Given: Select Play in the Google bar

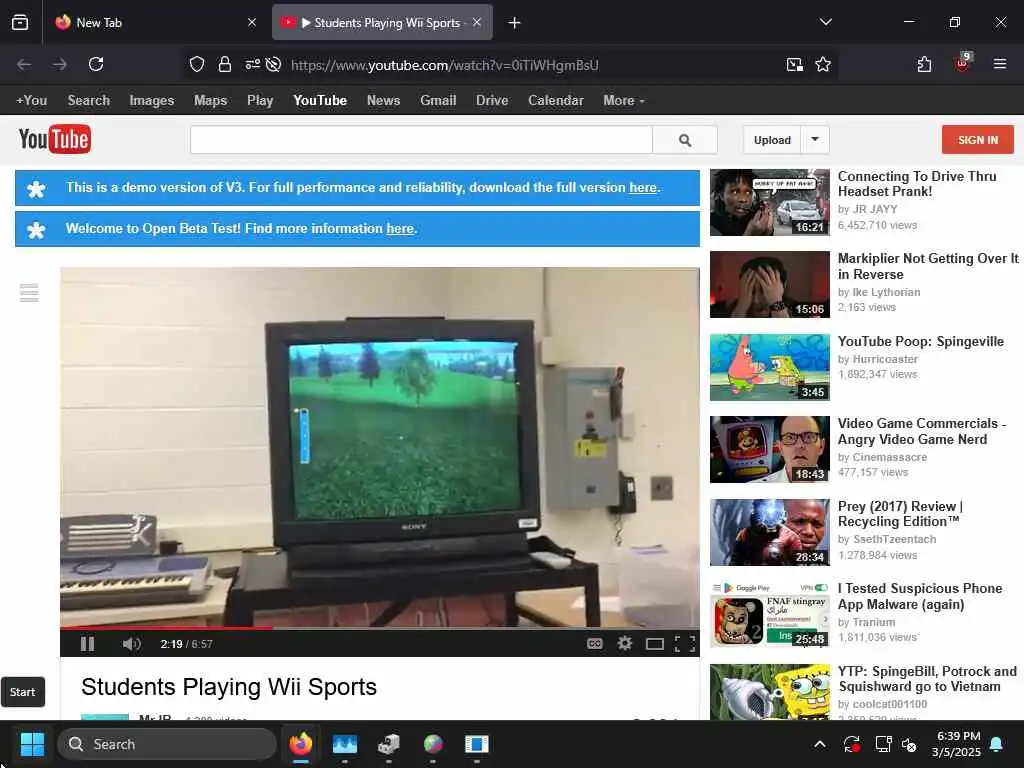Looking at the screenshot, I should pos(260,101).
